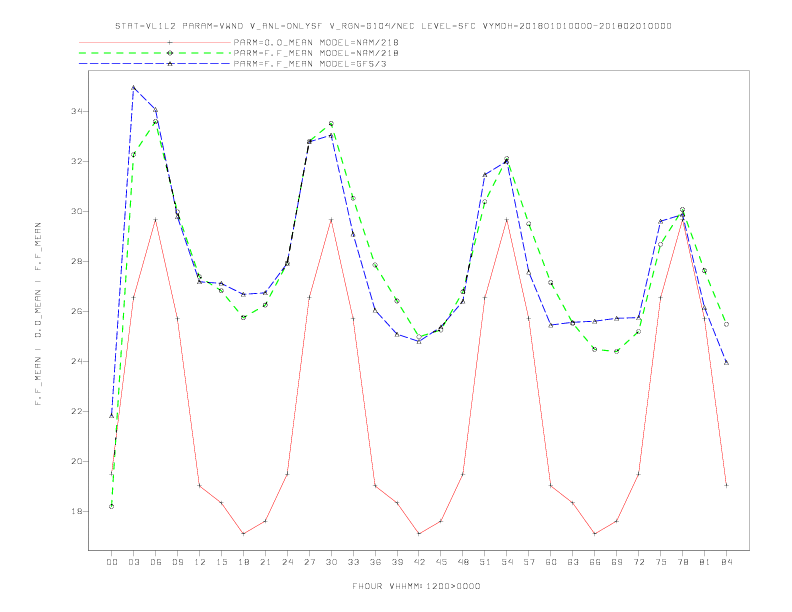
Task: Select legend entry PARM=F.F_MEAN MODEL=NAM/218
Action: [316, 53]
